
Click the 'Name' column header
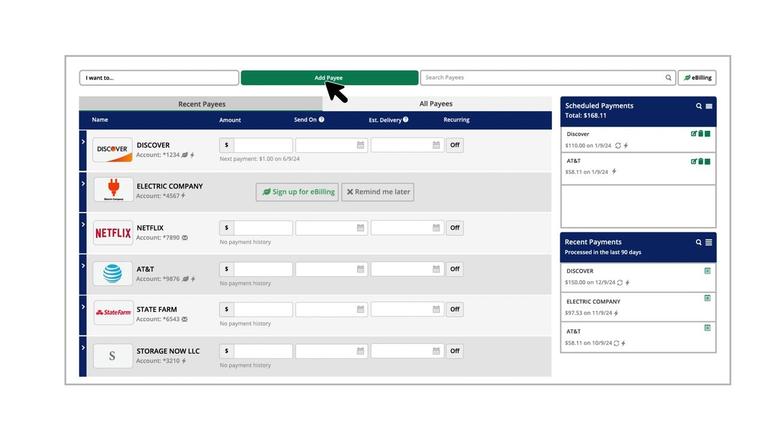click(100, 120)
